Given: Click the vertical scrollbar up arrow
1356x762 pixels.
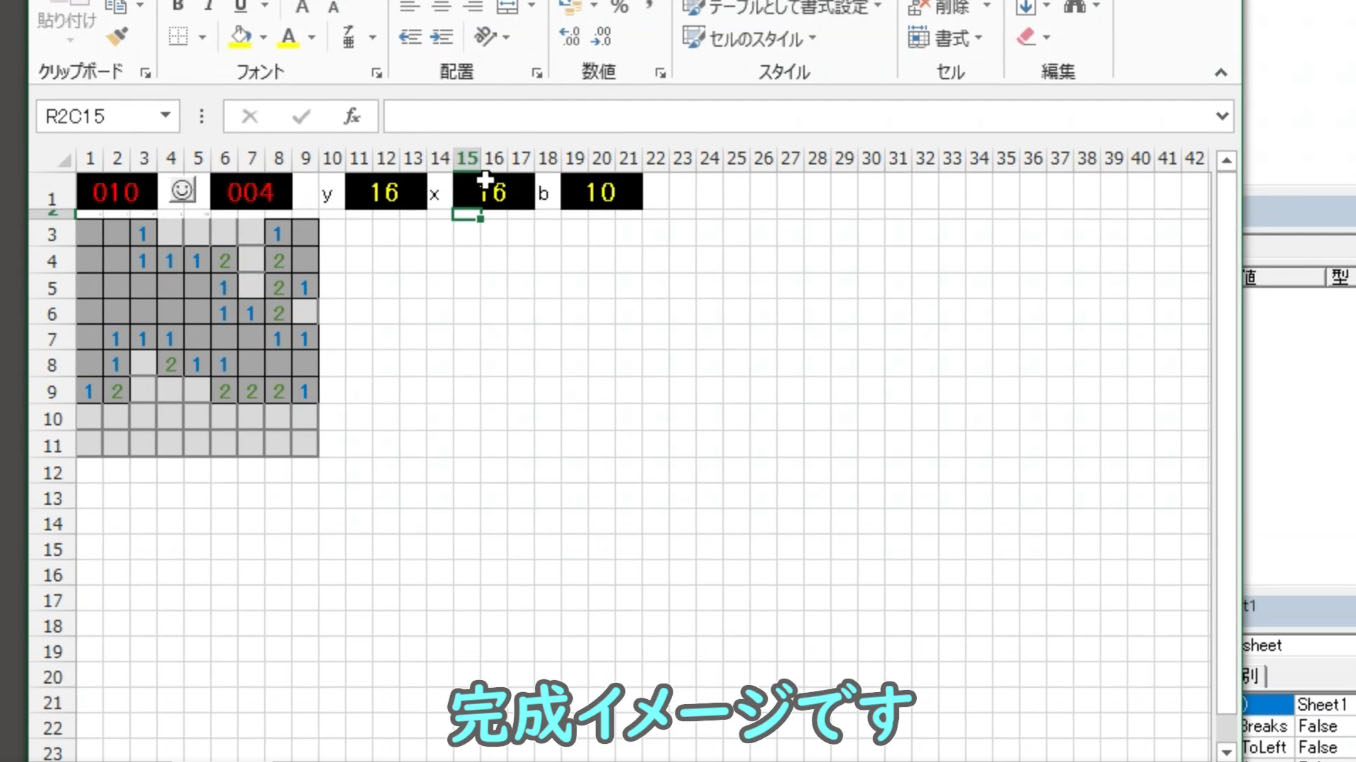Looking at the screenshot, I should point(1227,160).
